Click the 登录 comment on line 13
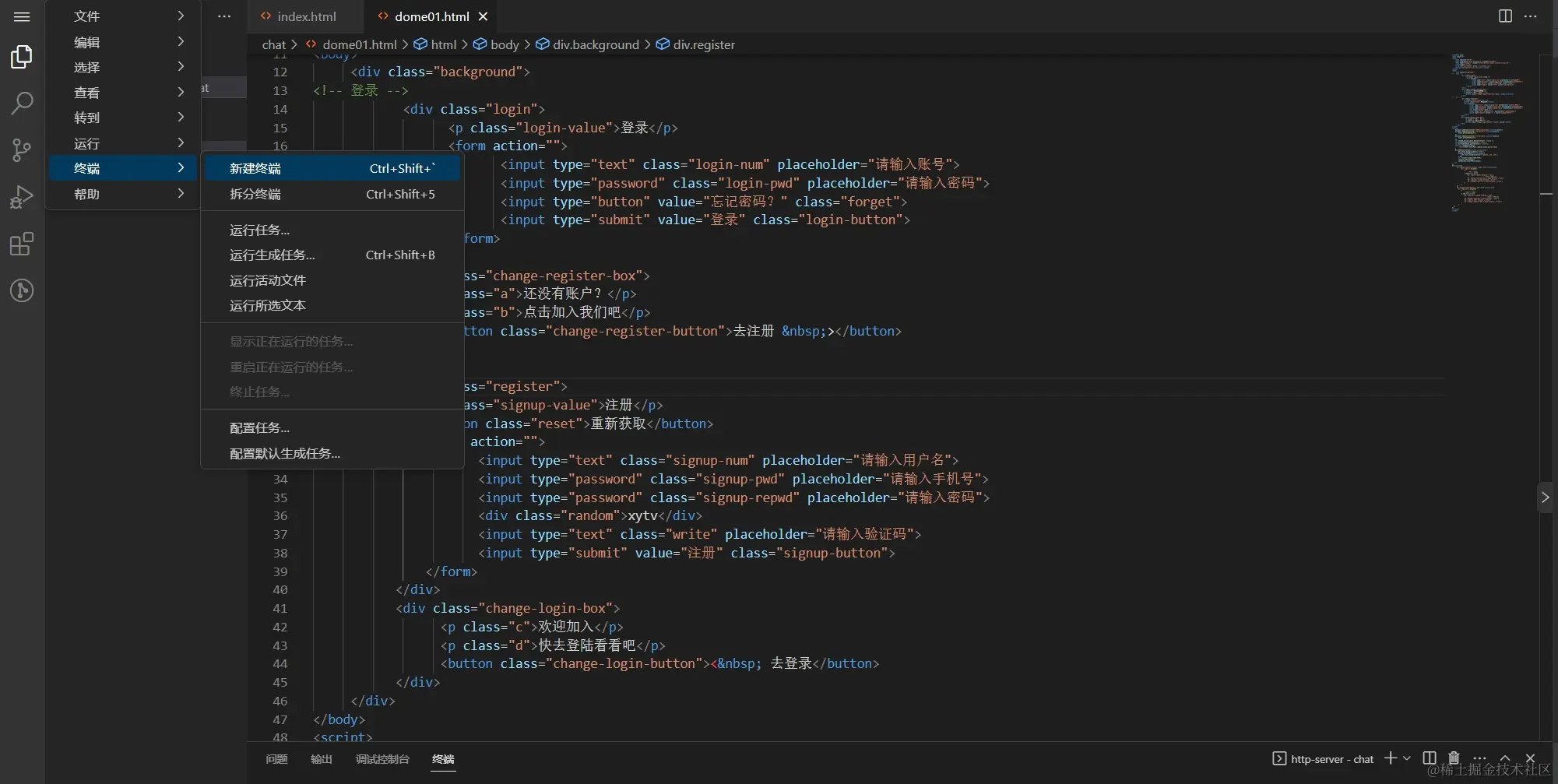 pos(360,90)
